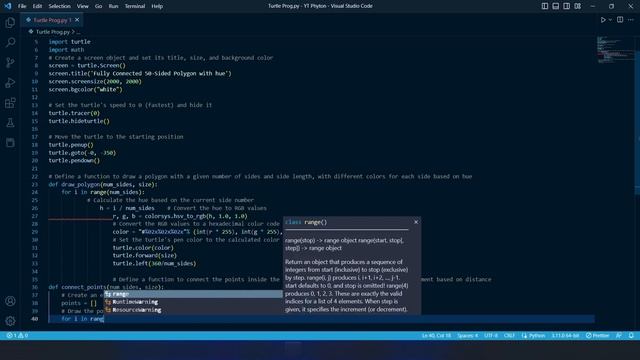Click line number 40 in the gutter
This screenshot has width=640, height=360.
pos(35,319)
